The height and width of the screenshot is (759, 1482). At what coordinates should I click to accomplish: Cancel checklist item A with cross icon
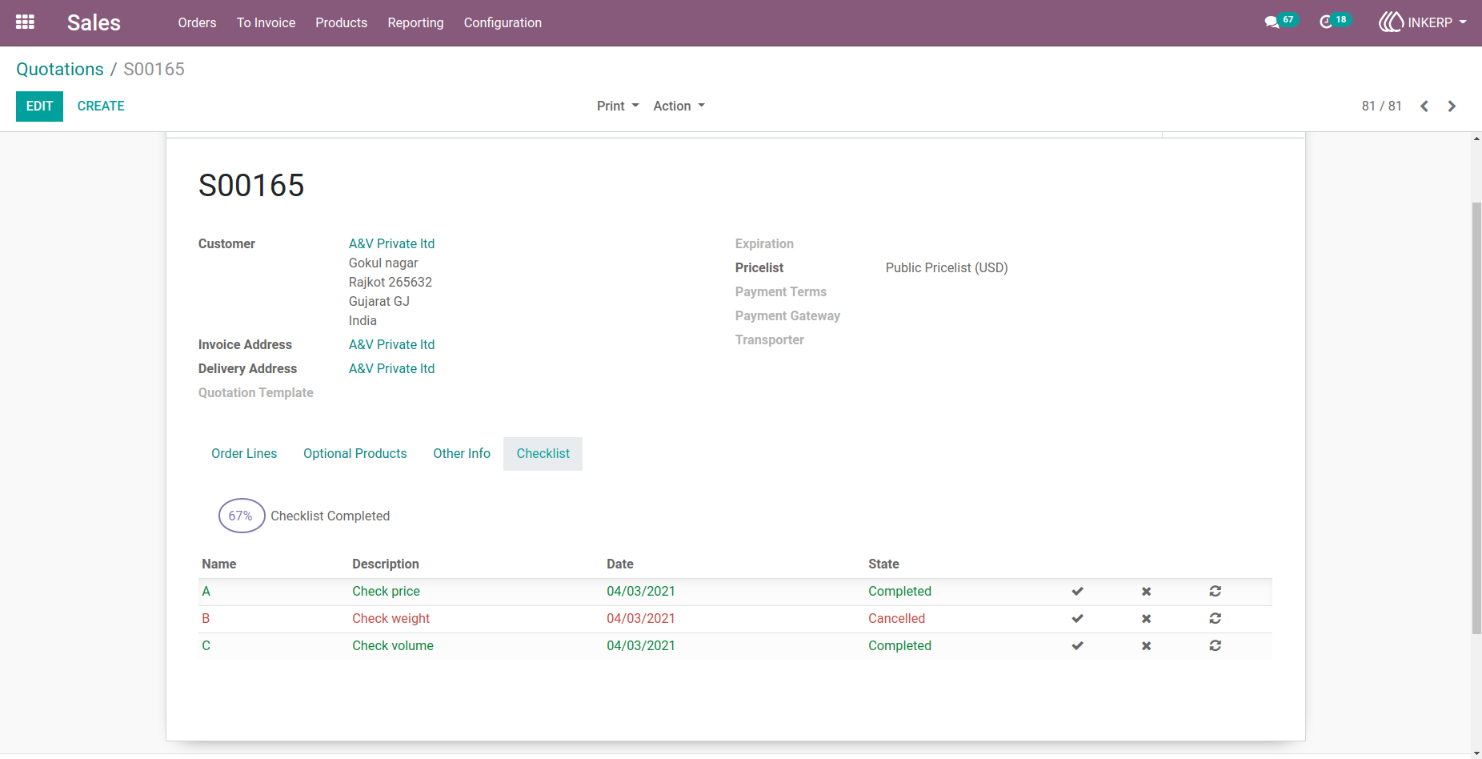click(x=1146, y=592)
